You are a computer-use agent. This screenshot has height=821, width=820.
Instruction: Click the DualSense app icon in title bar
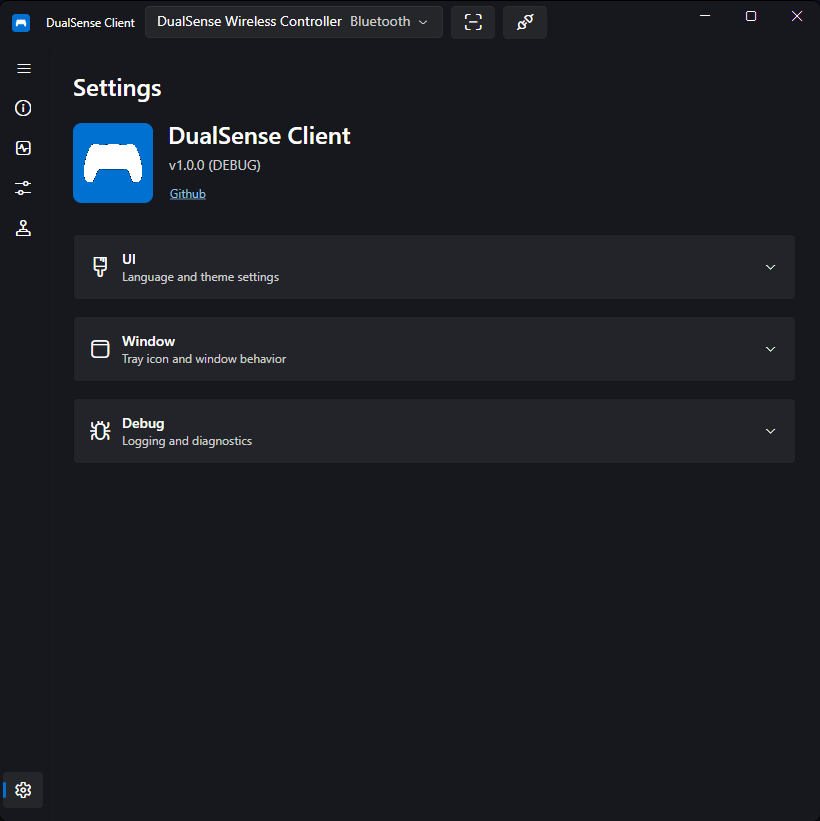point(21,23)
